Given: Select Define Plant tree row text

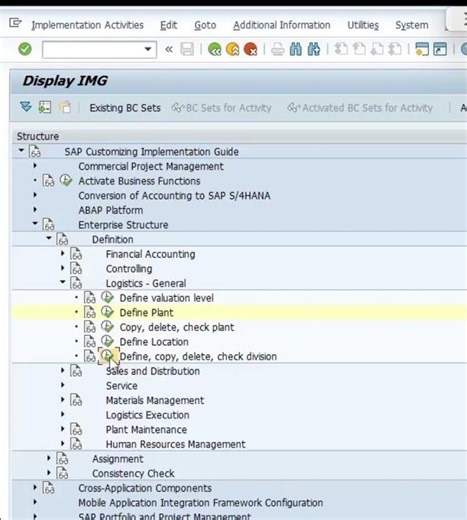Looking at the screenshot, I should (146, 313).
